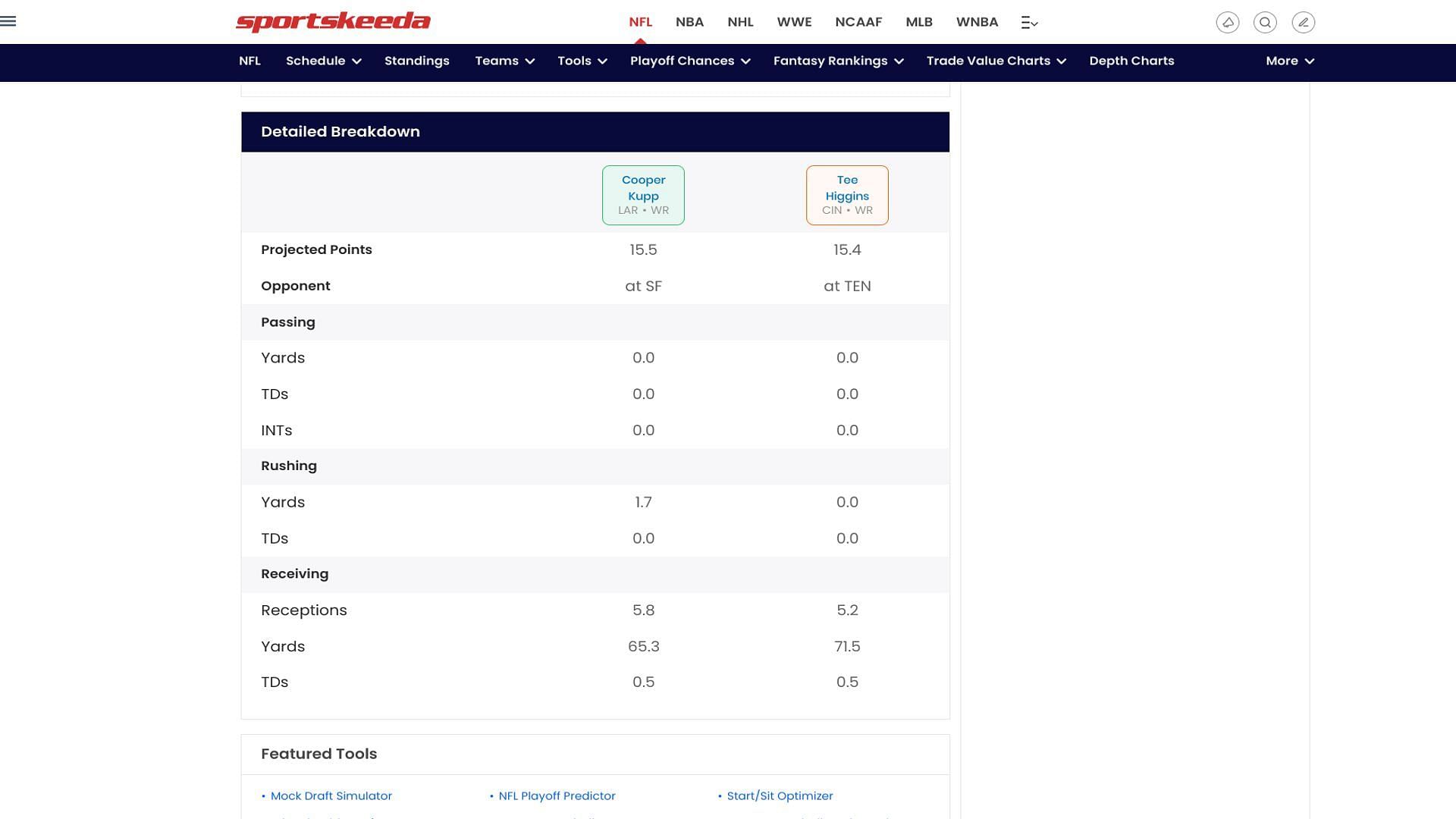Select the NFL top tab
This screenshot has height=819, width=1456.
640,22
